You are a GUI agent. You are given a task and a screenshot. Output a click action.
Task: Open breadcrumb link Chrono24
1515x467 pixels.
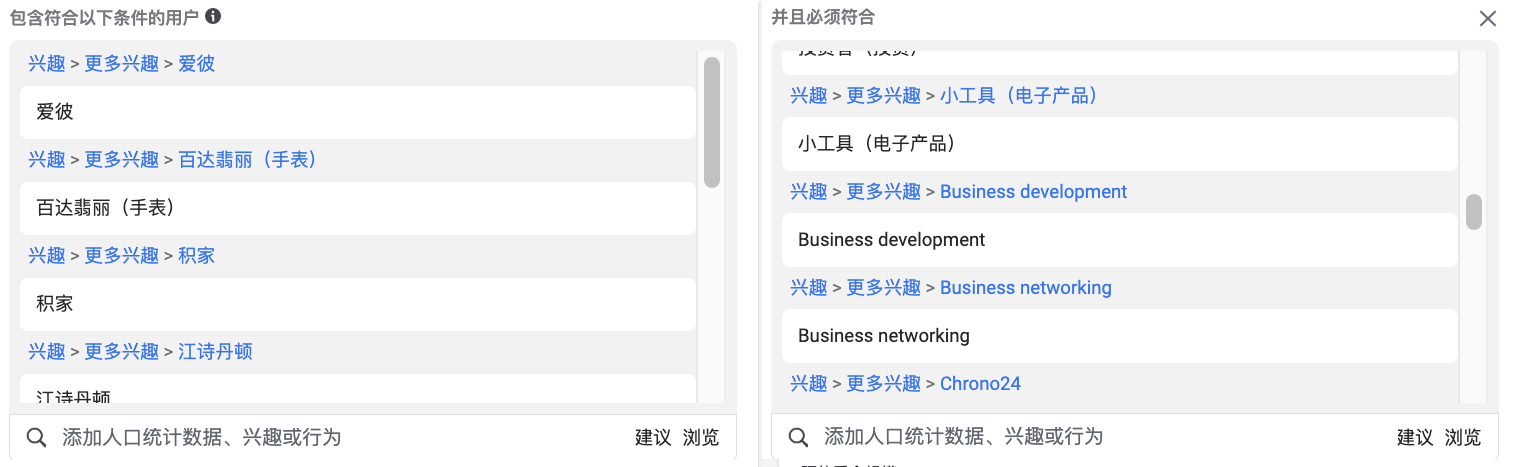pos(980,384)
